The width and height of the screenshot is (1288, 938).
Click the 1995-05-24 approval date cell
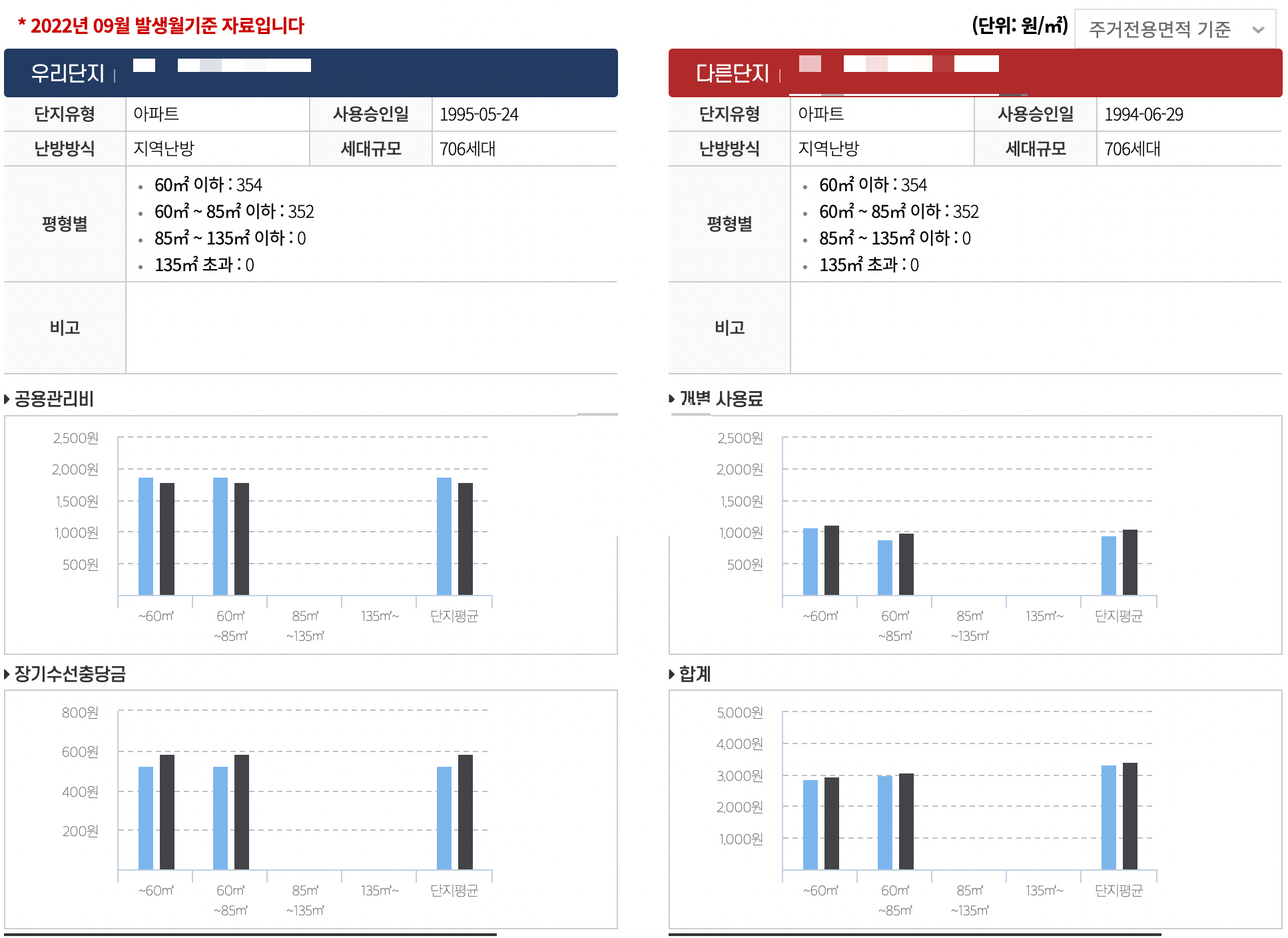480,115
